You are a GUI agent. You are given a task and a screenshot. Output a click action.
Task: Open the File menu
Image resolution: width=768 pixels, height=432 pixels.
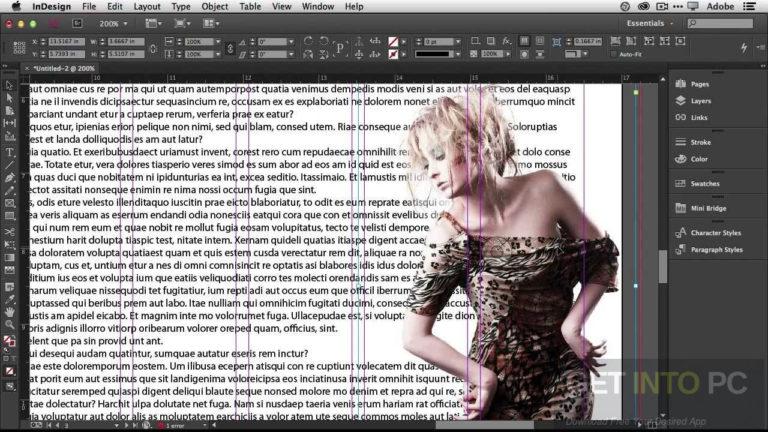click(x=89, y=6)
